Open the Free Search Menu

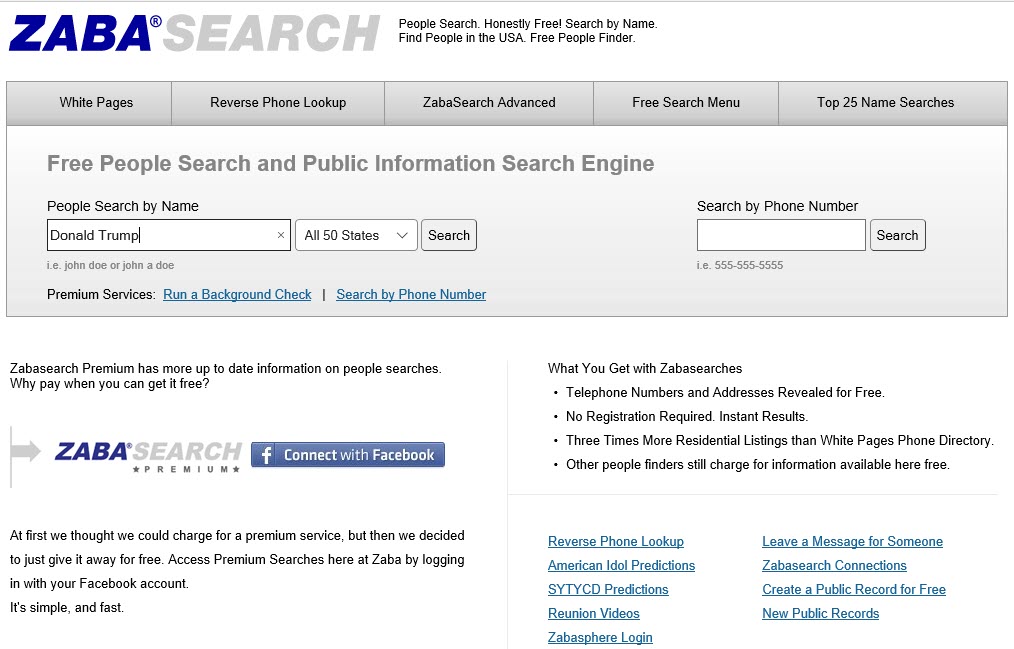click(686, 102)
